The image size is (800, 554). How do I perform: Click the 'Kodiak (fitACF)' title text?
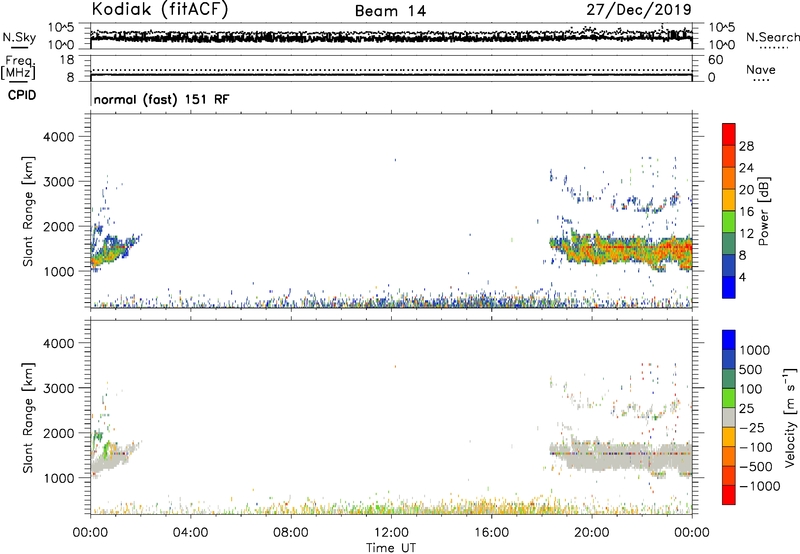coord(160,9)
